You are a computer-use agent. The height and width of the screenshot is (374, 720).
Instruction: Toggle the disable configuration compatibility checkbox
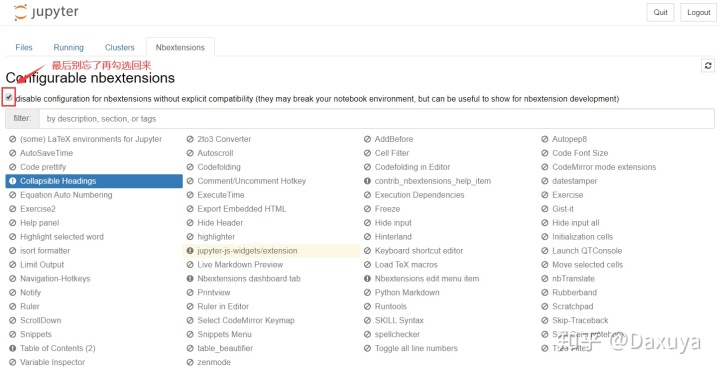coord(9,97)
